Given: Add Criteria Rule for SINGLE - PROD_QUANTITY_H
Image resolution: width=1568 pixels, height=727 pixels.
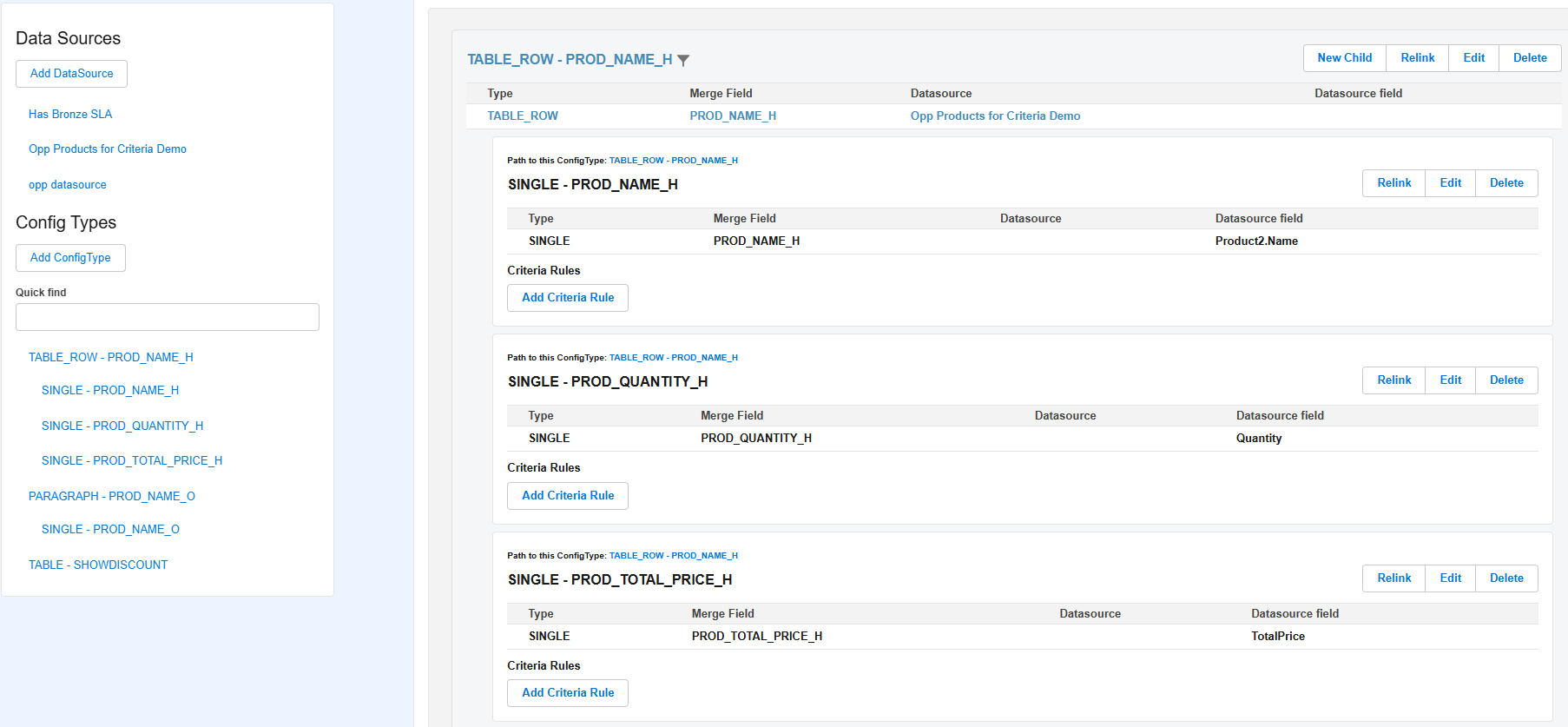Looking at the screenshot, I should tap(568, 496).
